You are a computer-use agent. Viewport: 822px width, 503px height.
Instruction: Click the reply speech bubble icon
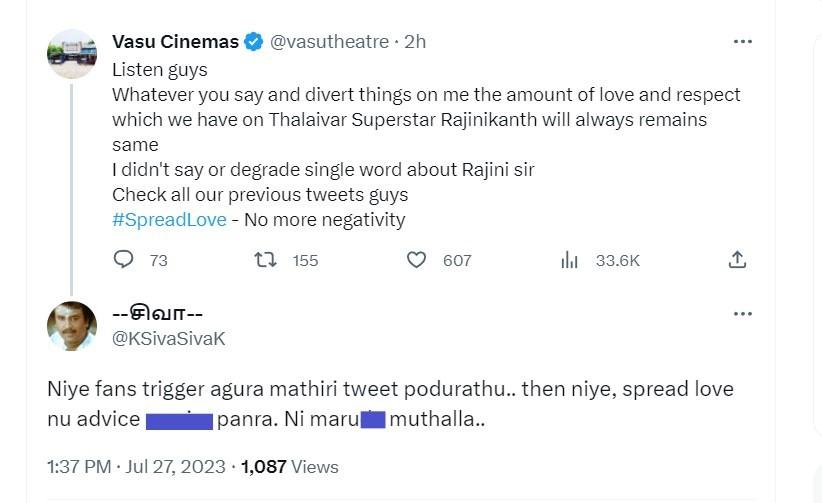tap(124, 260)
